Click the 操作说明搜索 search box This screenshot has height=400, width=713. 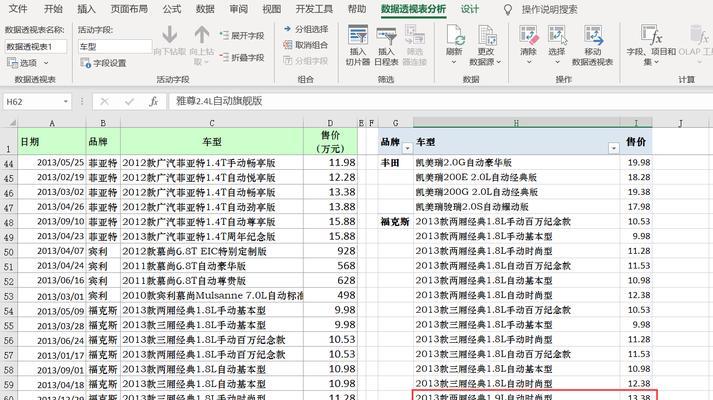pyautogui.click(x=549, y=9)
